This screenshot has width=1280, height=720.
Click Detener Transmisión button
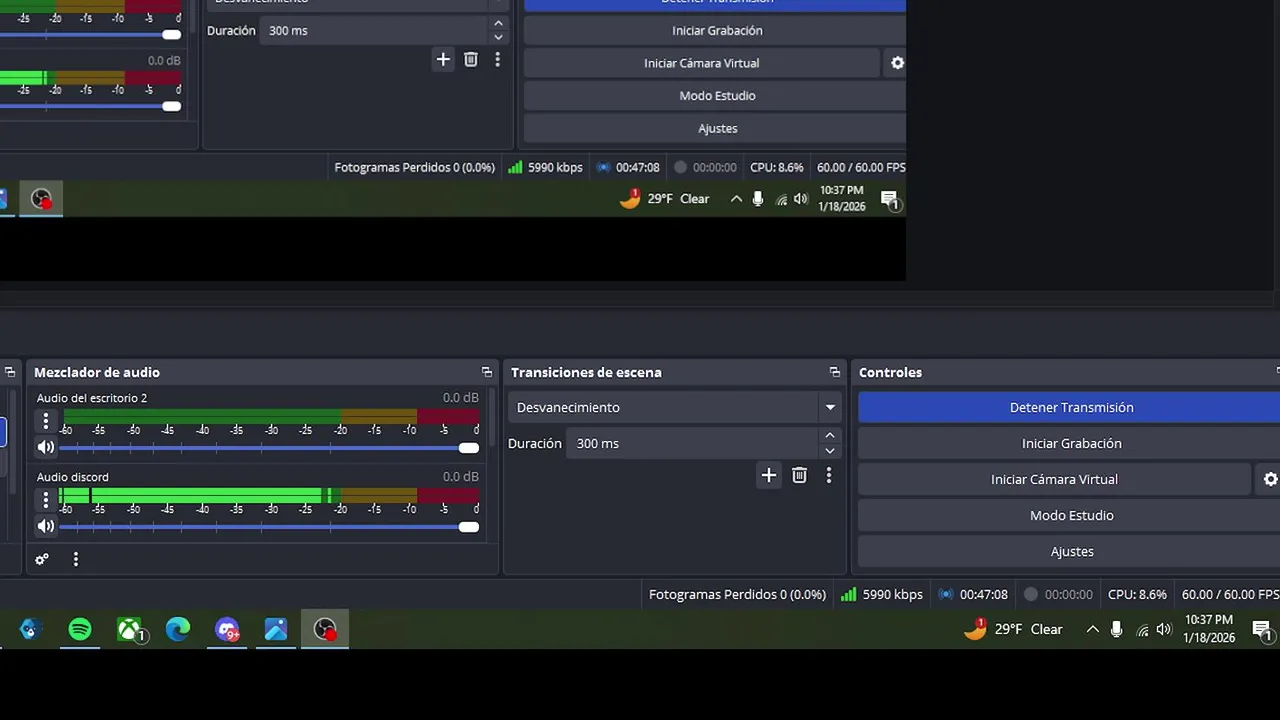(x=1071, y=407)
